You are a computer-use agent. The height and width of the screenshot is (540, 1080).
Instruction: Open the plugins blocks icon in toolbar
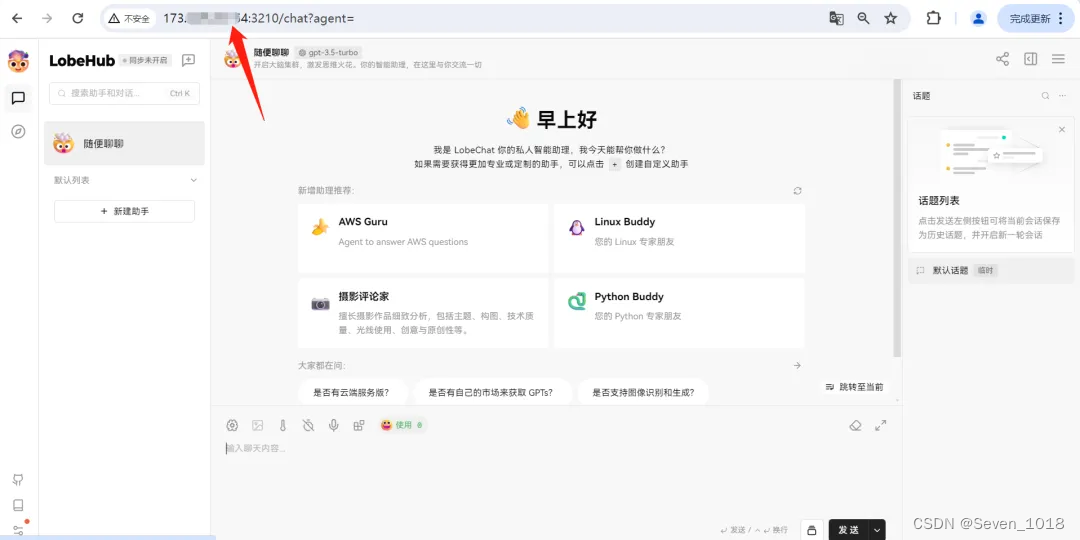point(359,426)
